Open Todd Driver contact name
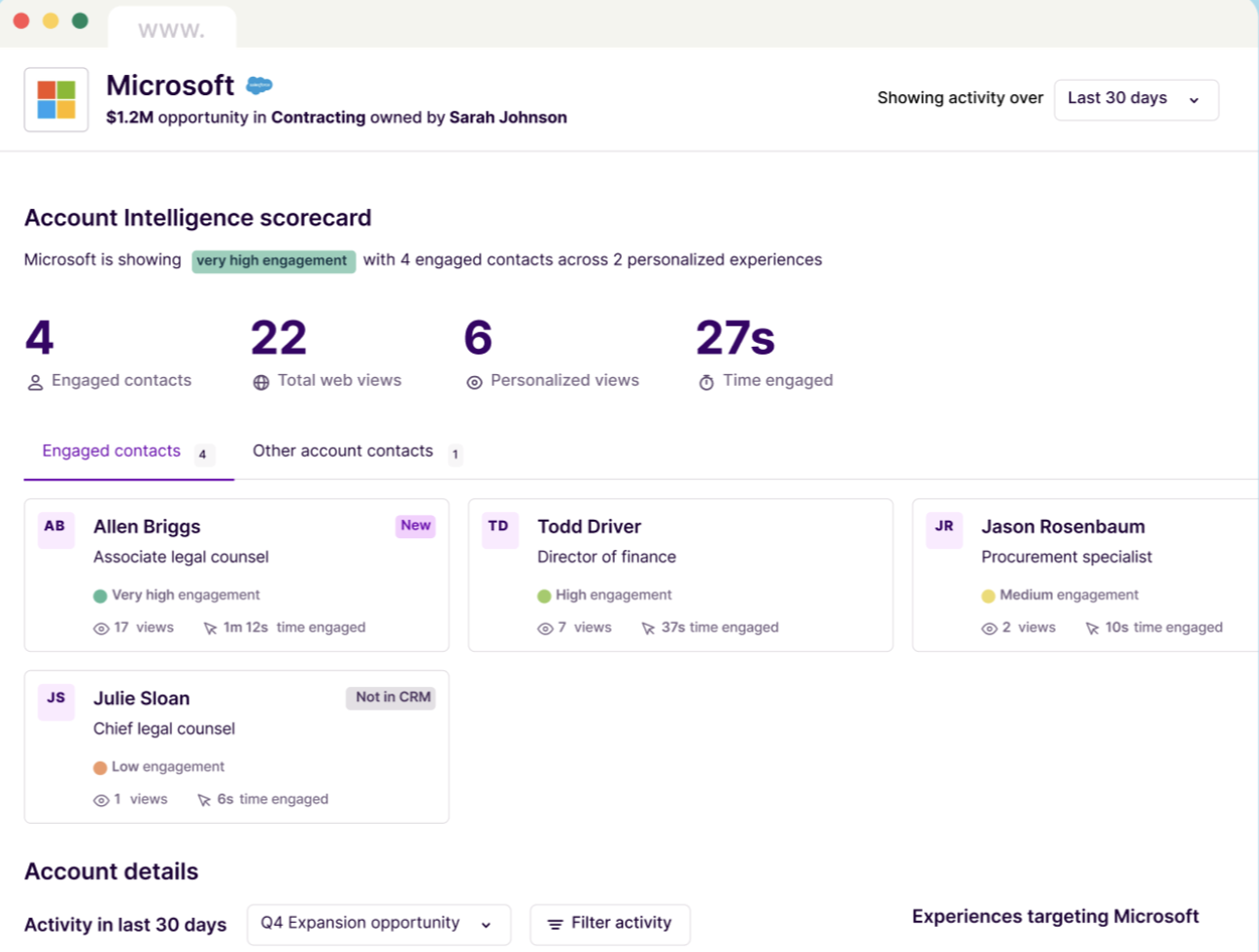The image size is (1259, 952). [590, 527]
